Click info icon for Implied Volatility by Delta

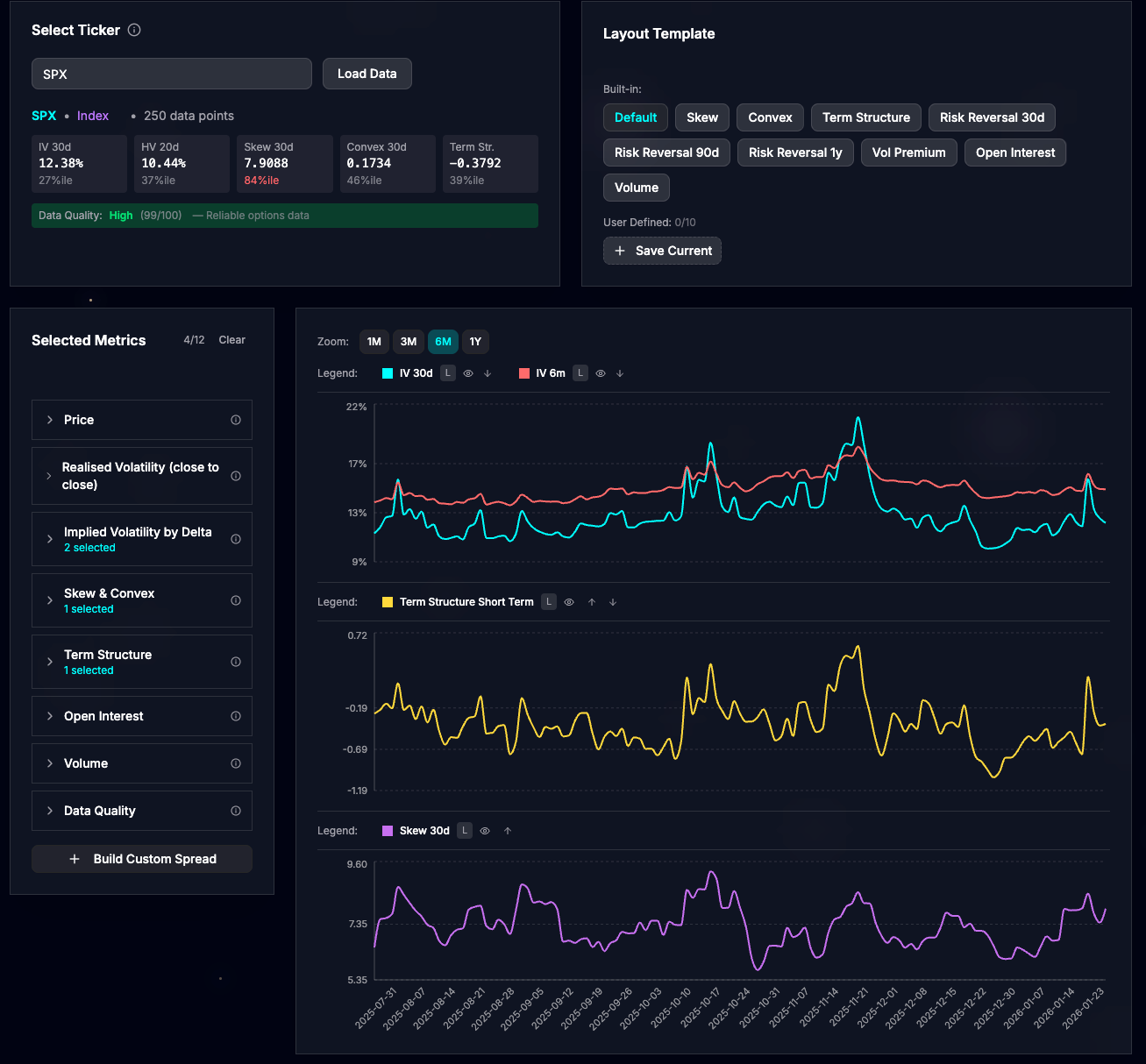coord(236,539)
